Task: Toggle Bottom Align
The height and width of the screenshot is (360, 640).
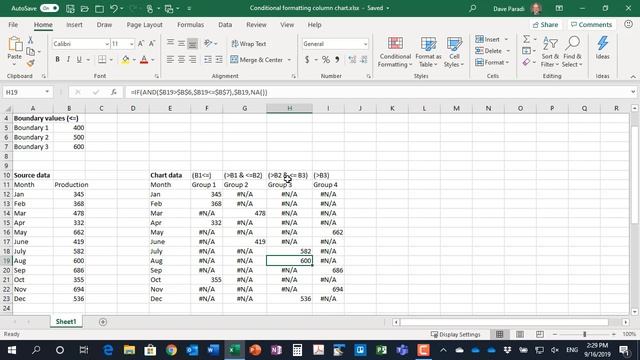Action: [192, 43]
